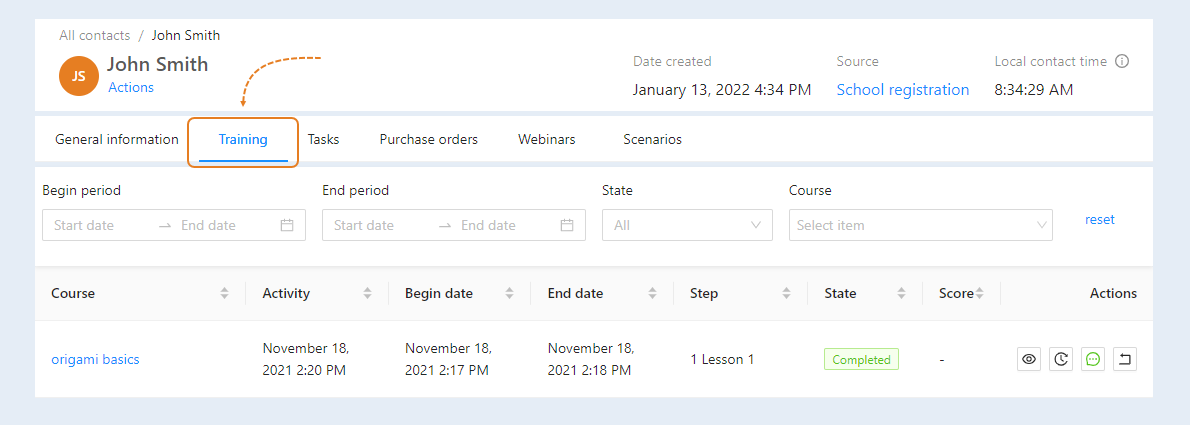The image size is (1190, 425).
Task: Sort table by State column arrows
Action: coord(902,293)
